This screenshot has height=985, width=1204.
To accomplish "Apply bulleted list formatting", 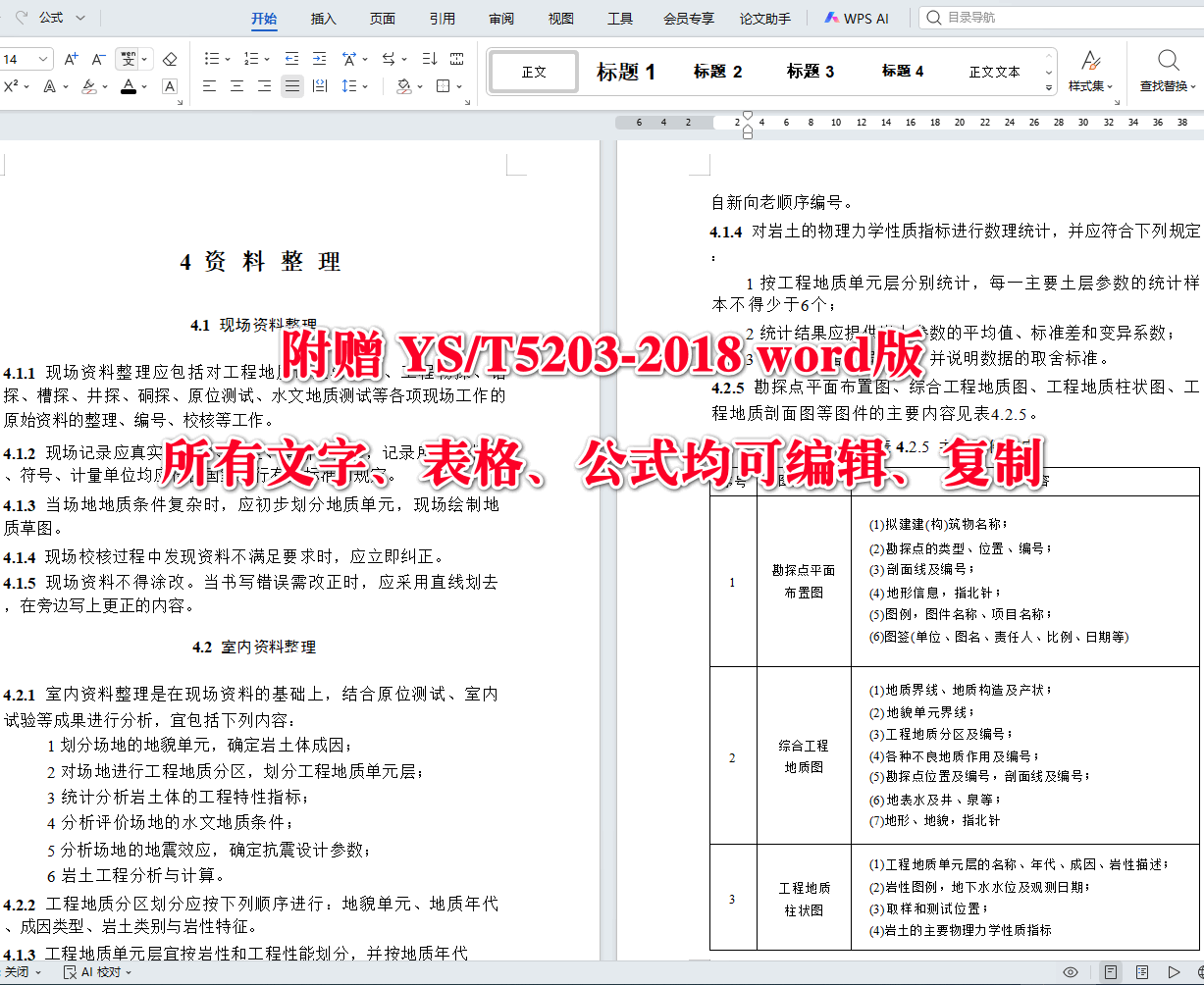I will click(212, 59).
